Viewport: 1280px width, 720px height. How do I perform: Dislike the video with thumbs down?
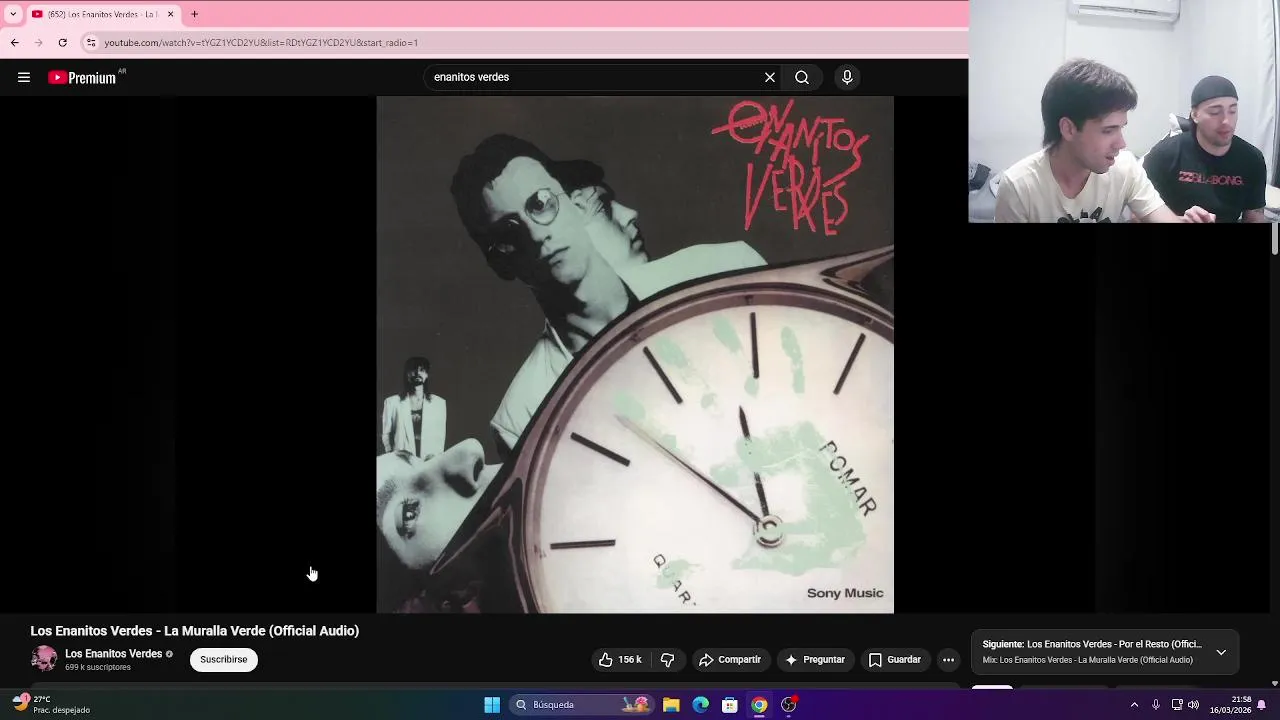667,660
